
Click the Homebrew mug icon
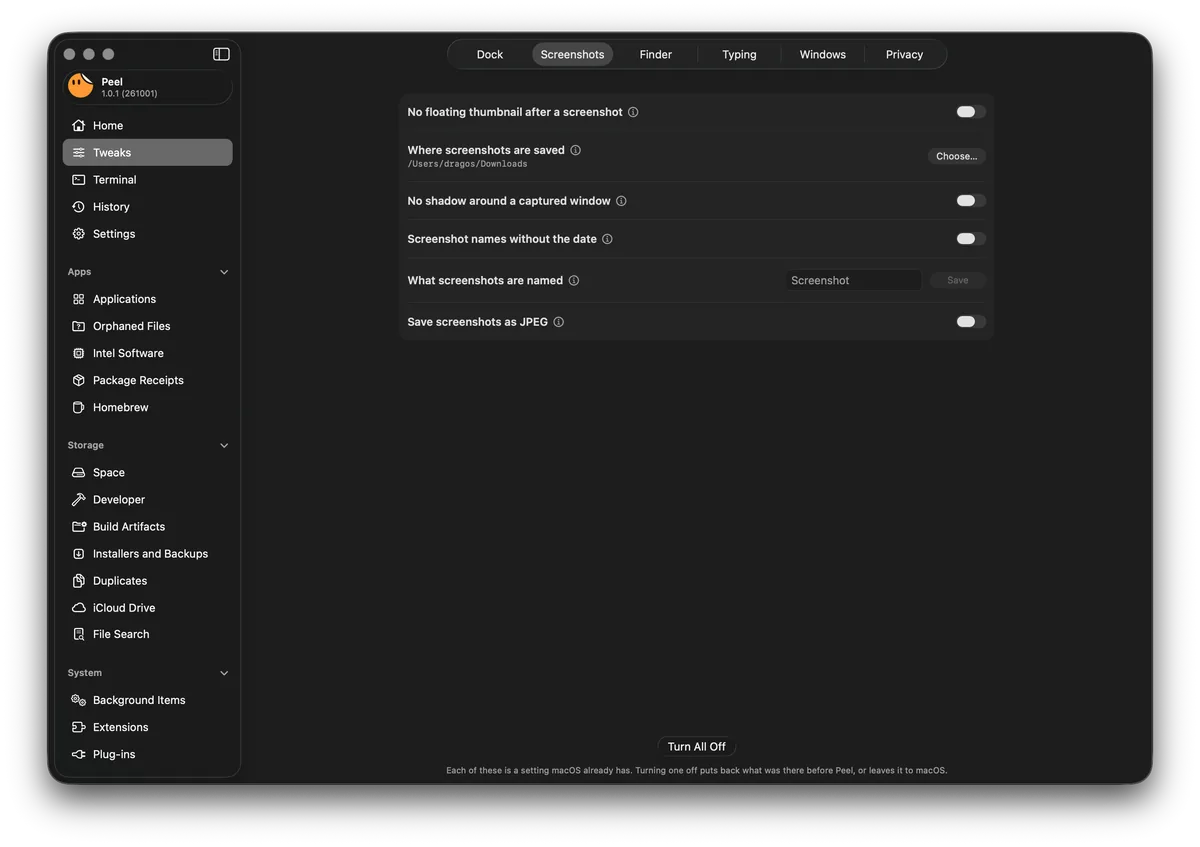79,407
